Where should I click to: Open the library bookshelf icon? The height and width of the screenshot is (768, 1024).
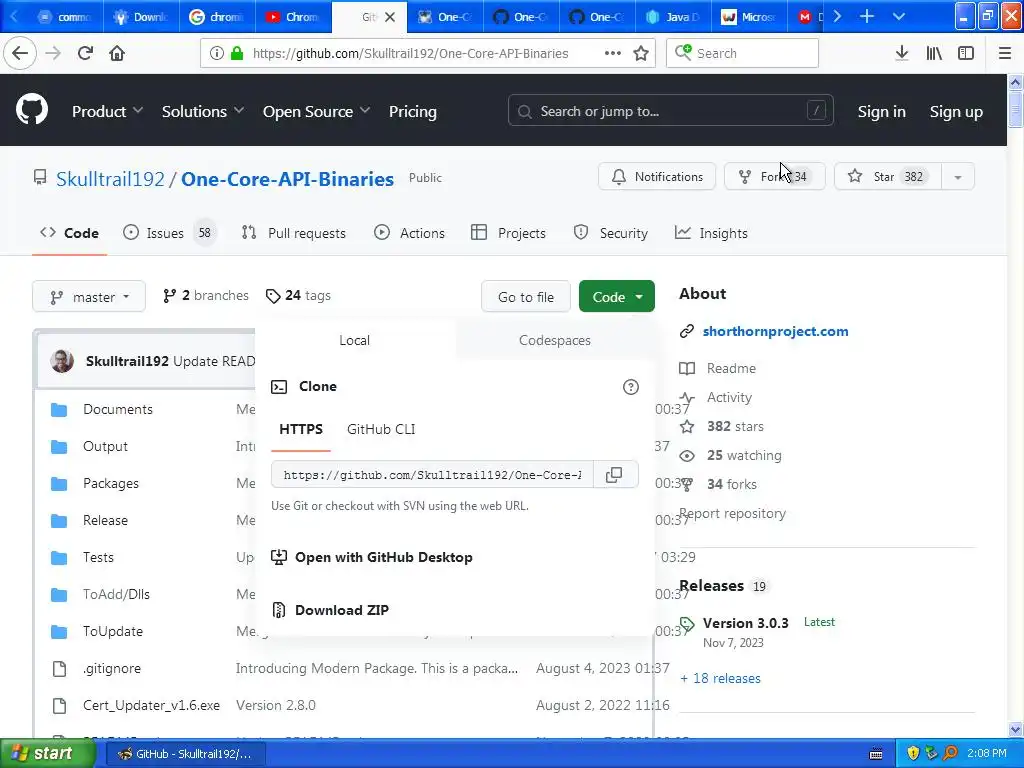click(x=934, y=54)
